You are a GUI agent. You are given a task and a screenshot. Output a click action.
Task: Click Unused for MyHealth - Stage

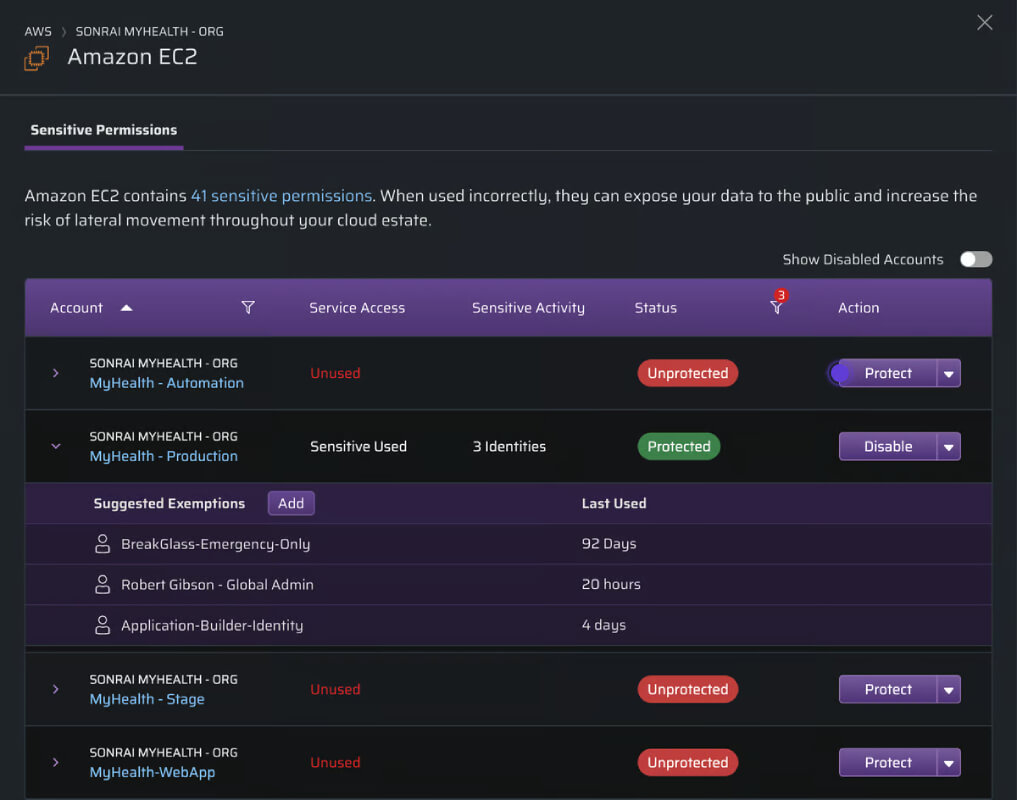pyautogui.click(x=335, y=689)
